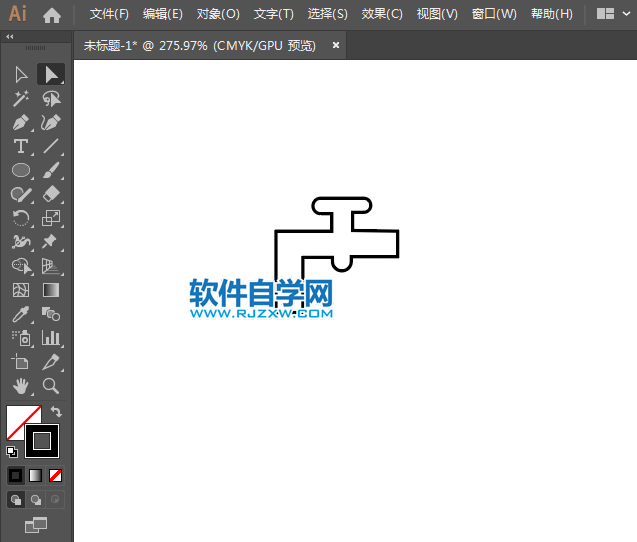
Task: Open the 视图(V) menu
Action: [437, 14]
